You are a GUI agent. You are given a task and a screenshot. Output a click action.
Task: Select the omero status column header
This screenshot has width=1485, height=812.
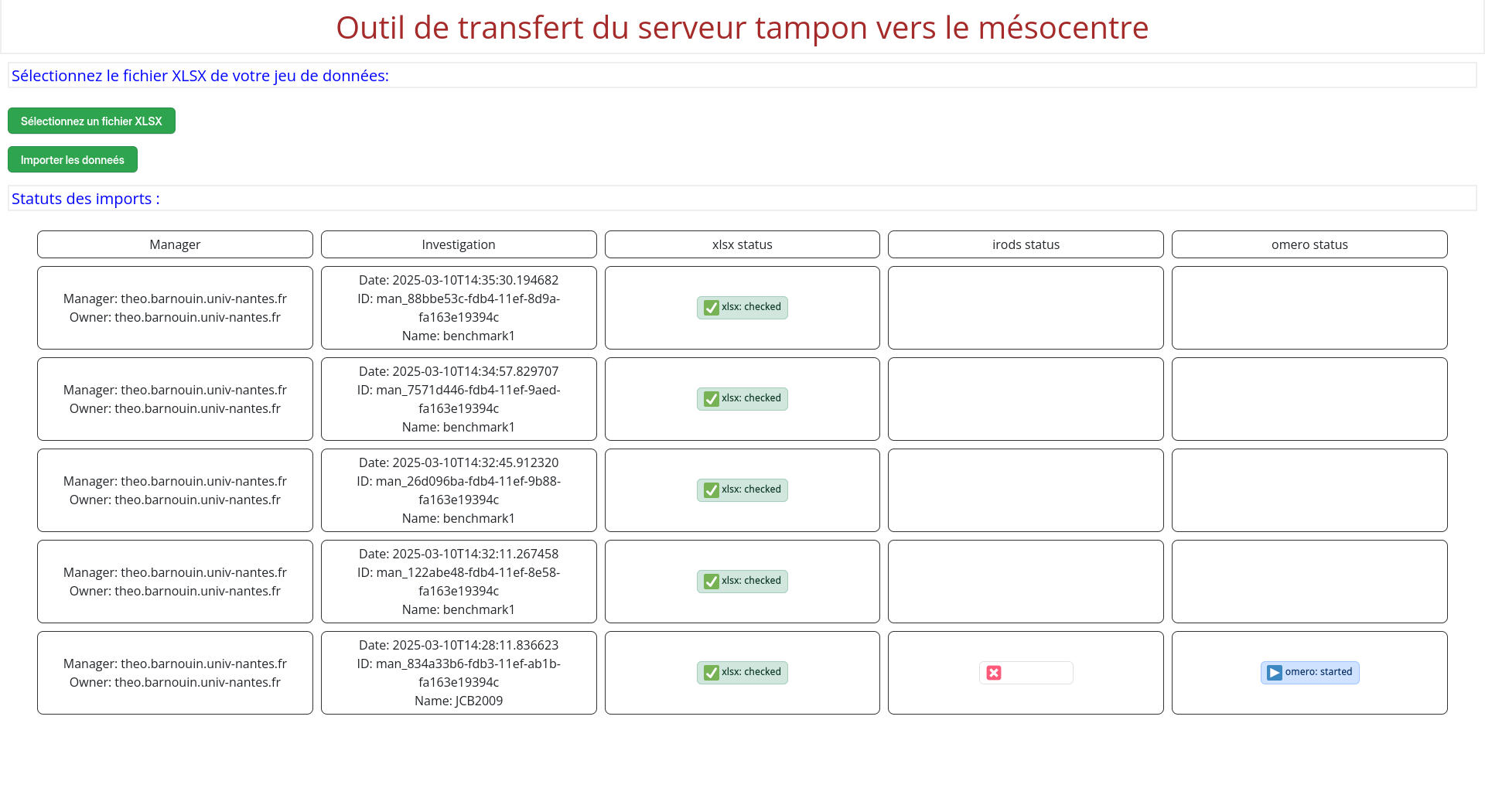[x=1309, y=244]
